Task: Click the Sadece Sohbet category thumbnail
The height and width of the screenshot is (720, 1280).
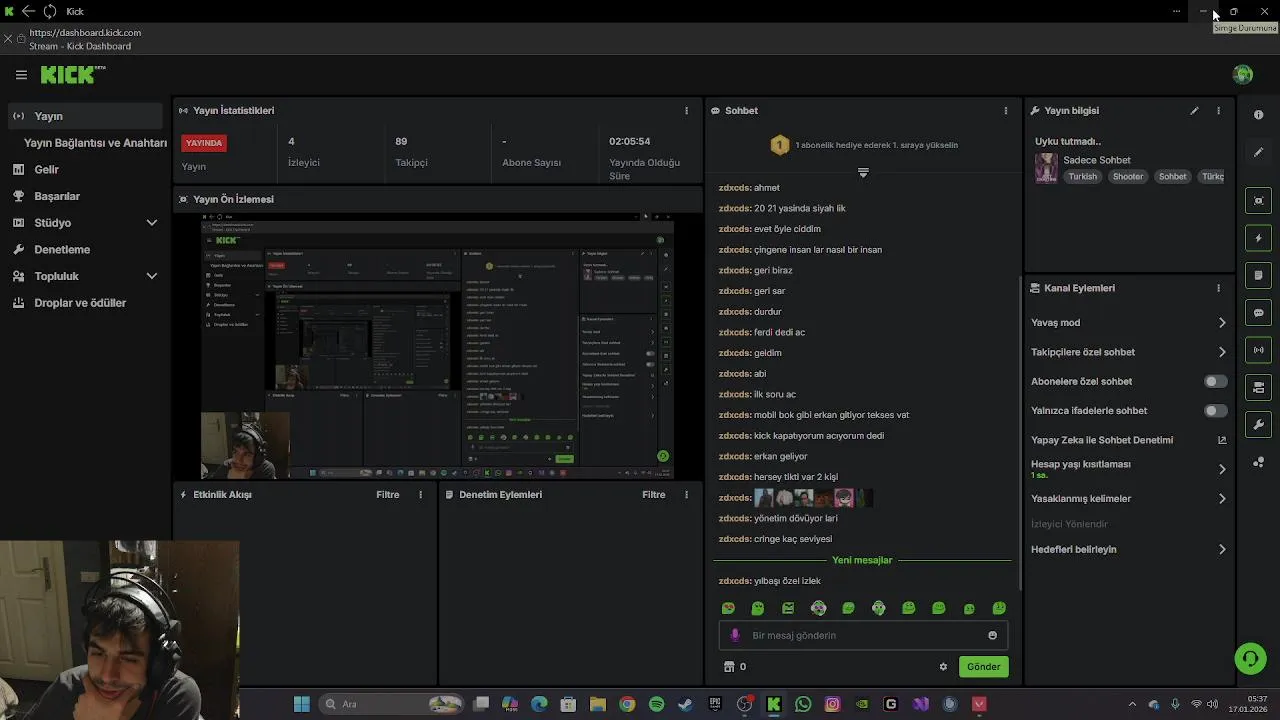Action: point(1046,168)
